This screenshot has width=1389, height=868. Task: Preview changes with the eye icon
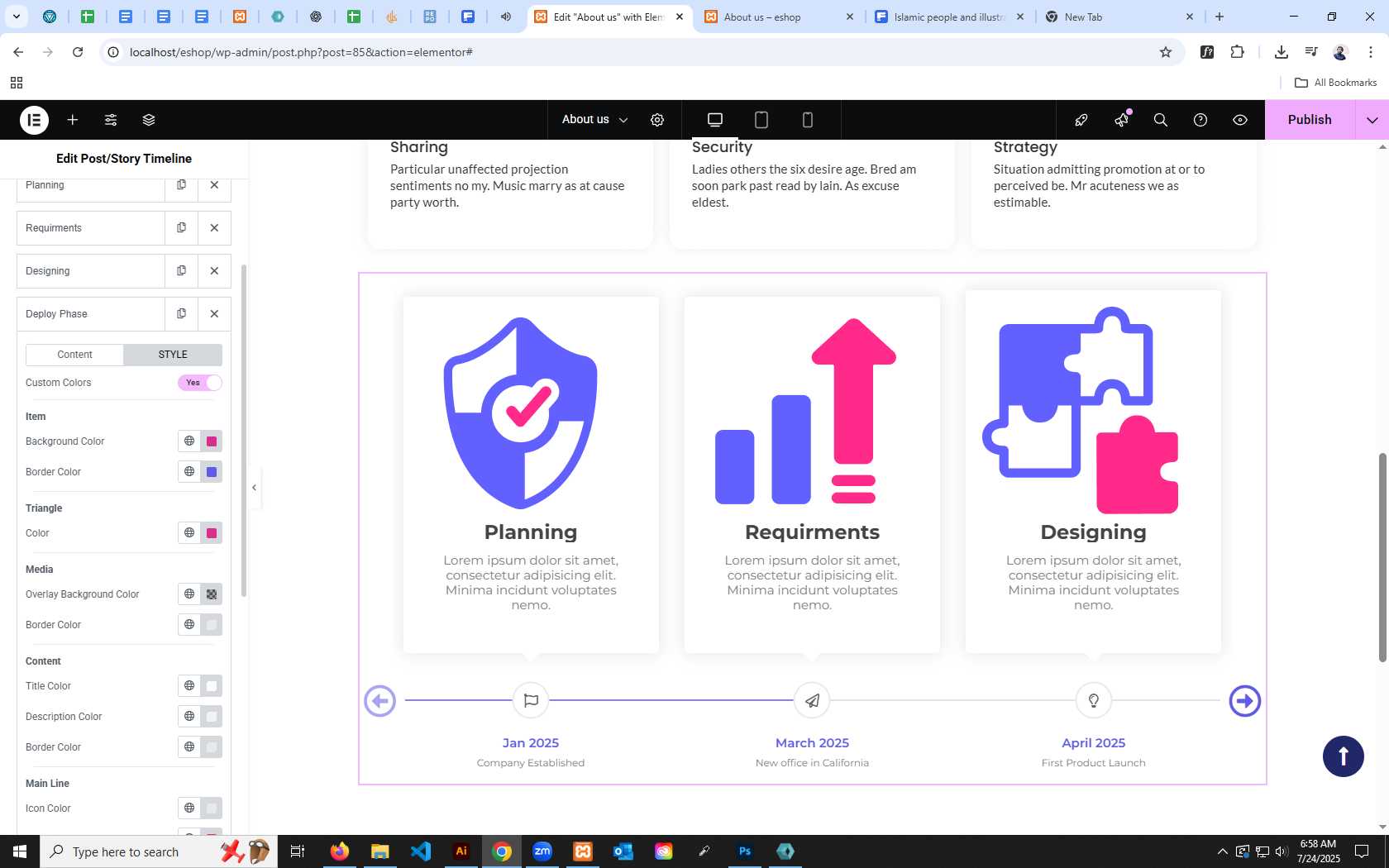click(x=1240, y=120)
